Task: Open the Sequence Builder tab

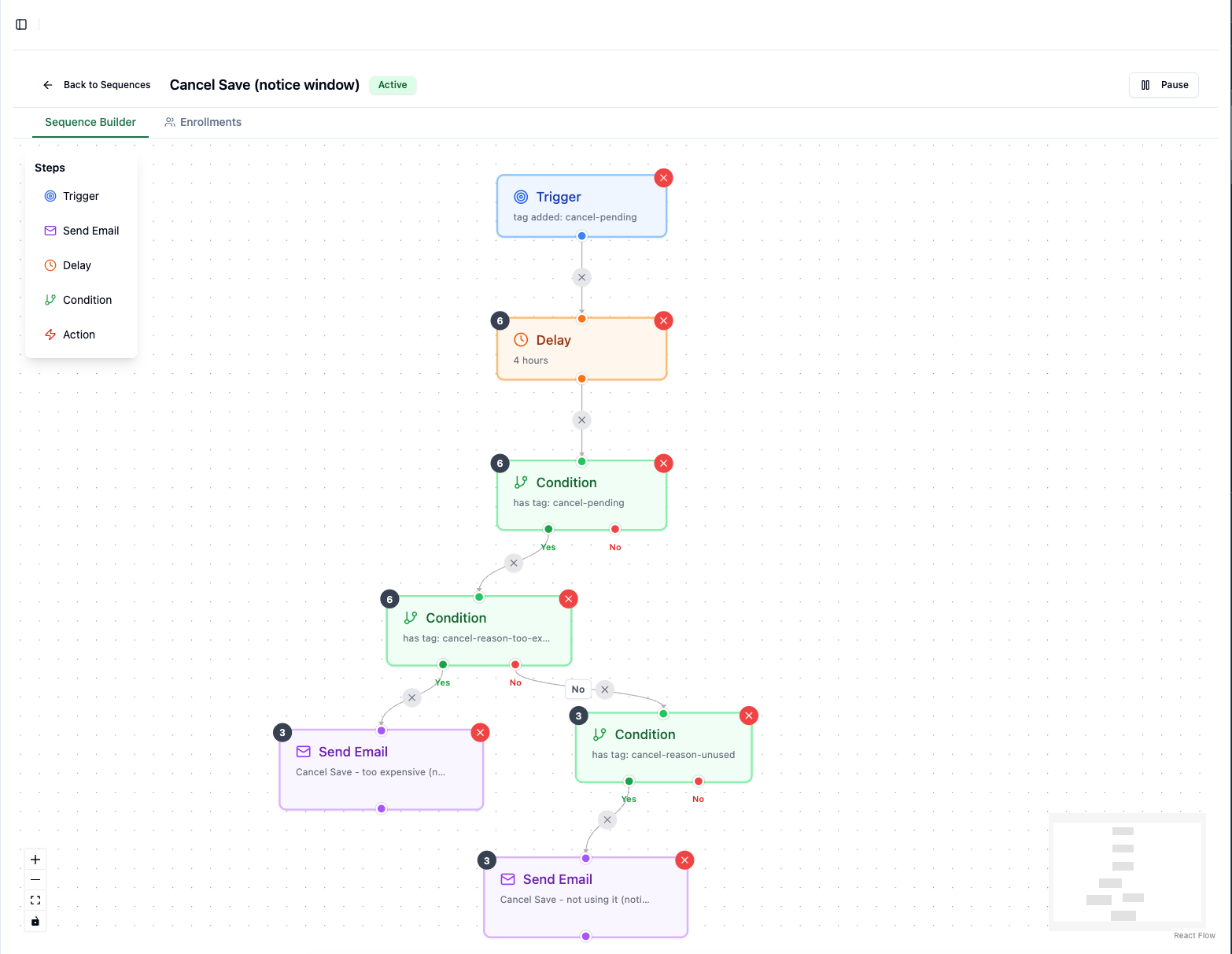Action: pos(90,122)
